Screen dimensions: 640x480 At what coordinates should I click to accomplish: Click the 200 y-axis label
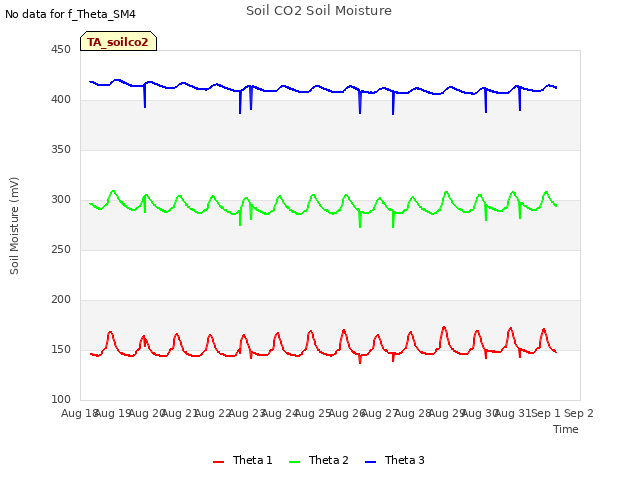coord(61,300)
